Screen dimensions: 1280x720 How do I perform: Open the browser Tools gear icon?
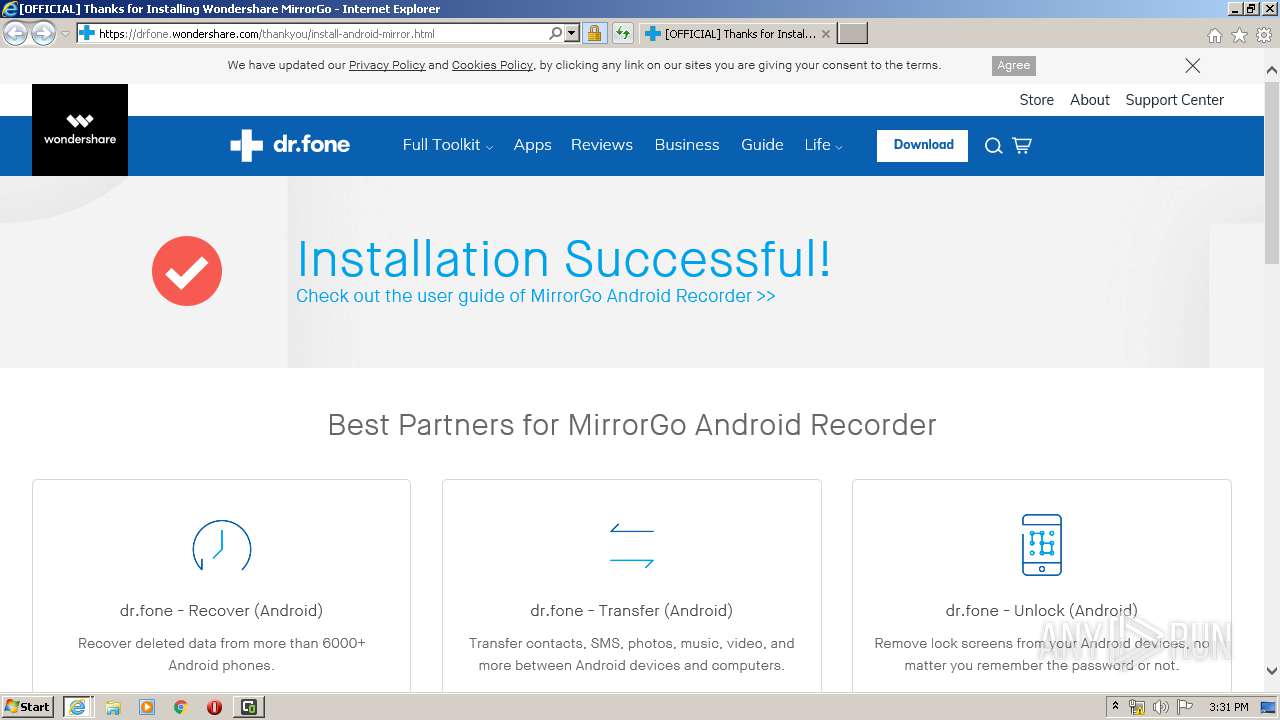click(1264, 35)
